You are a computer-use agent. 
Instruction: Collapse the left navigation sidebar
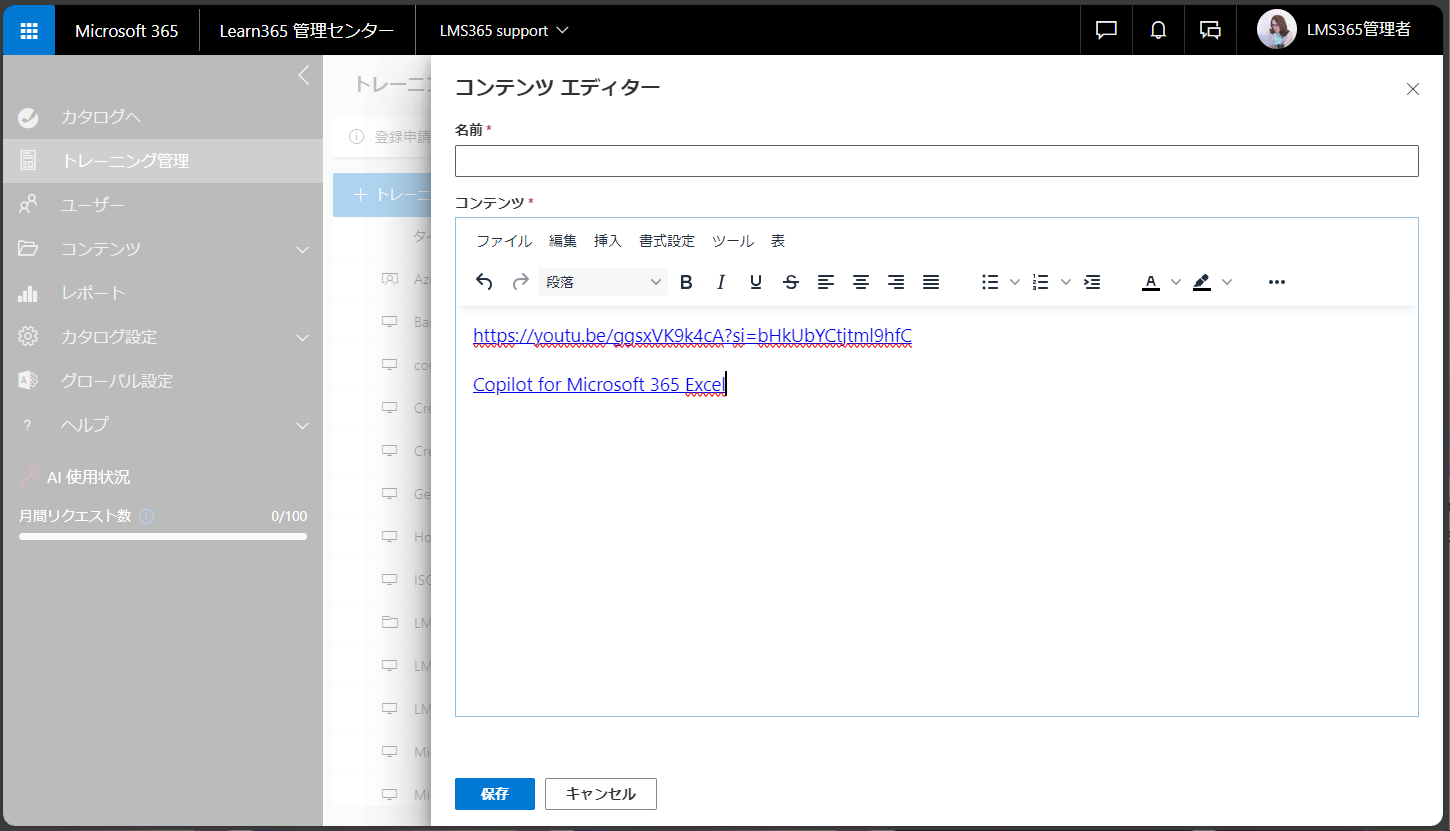click(x=304, y=75)
